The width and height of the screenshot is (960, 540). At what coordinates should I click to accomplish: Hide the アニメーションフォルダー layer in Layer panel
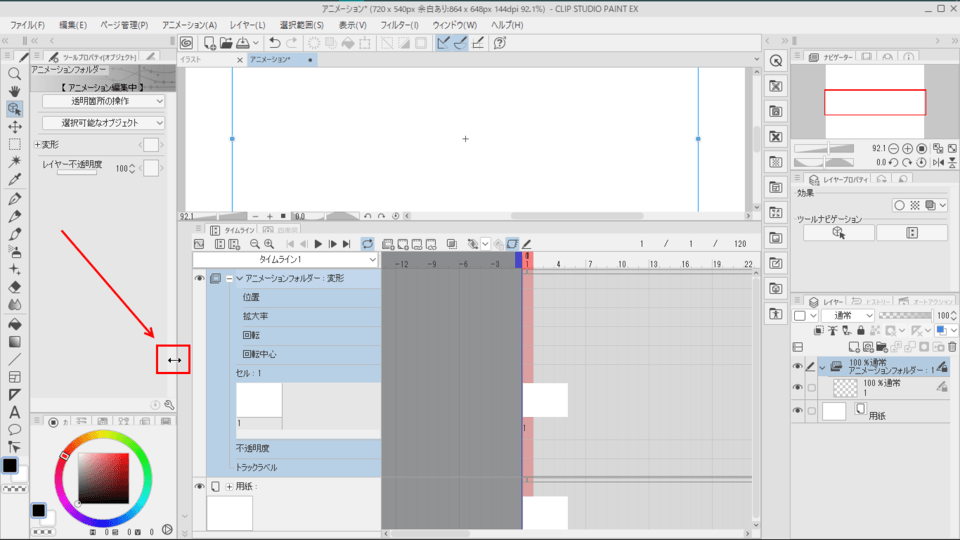(x=797, y=366)
